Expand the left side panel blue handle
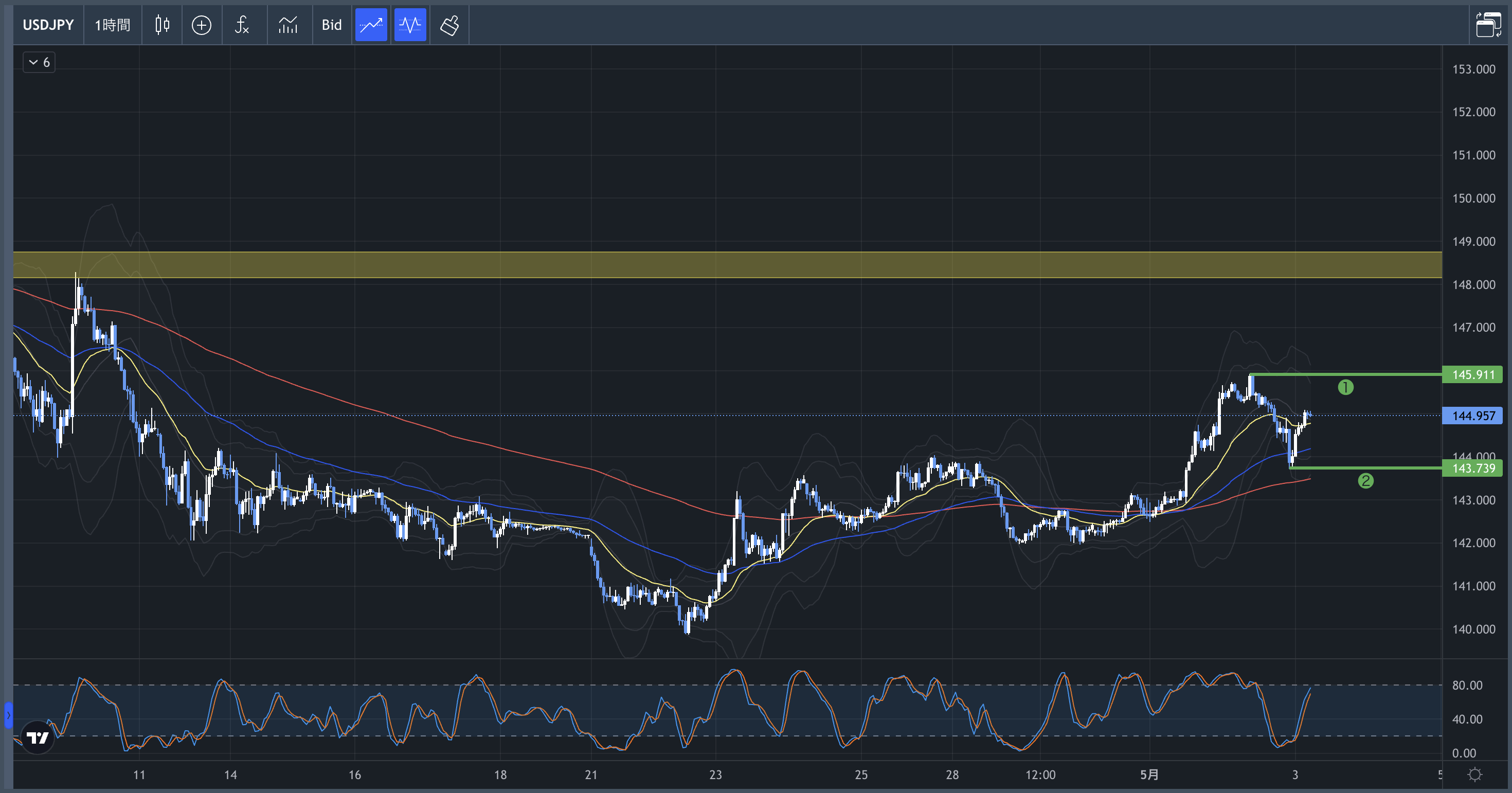The width and height of the screenshot is (1512, 793). (x=8, y=715)
